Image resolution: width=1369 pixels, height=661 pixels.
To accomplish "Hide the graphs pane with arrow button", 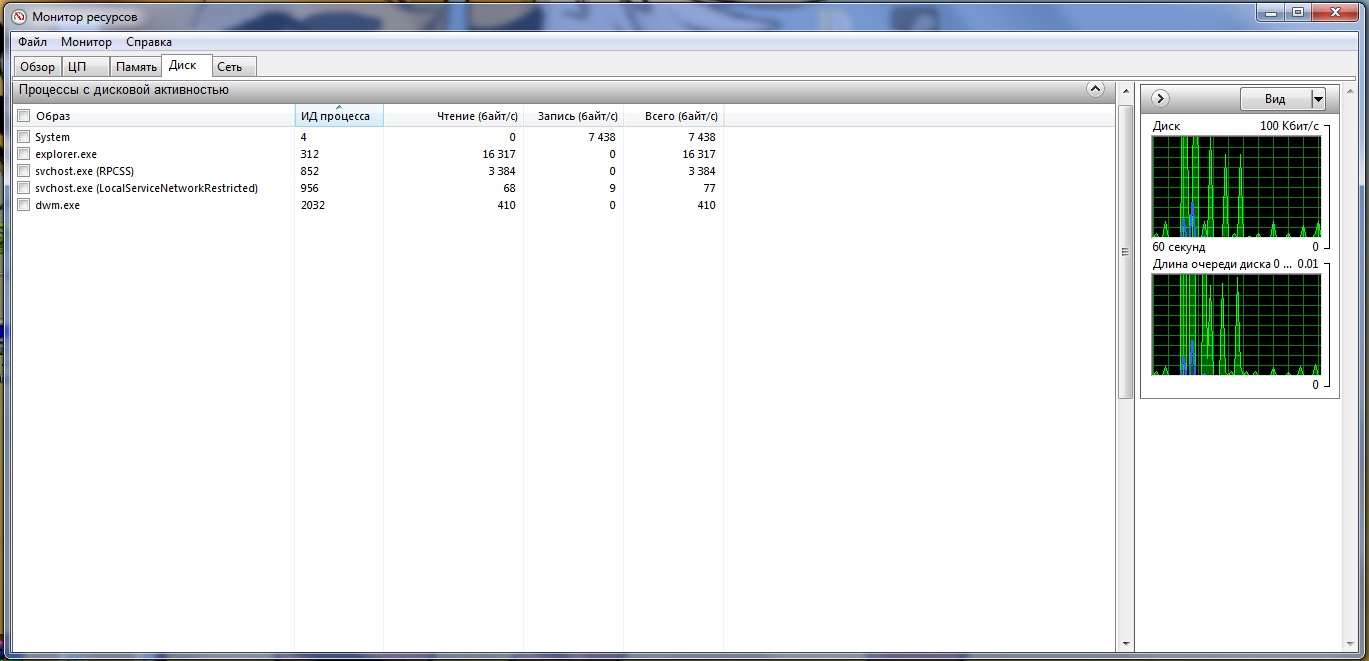I will tap(1160, 98).
